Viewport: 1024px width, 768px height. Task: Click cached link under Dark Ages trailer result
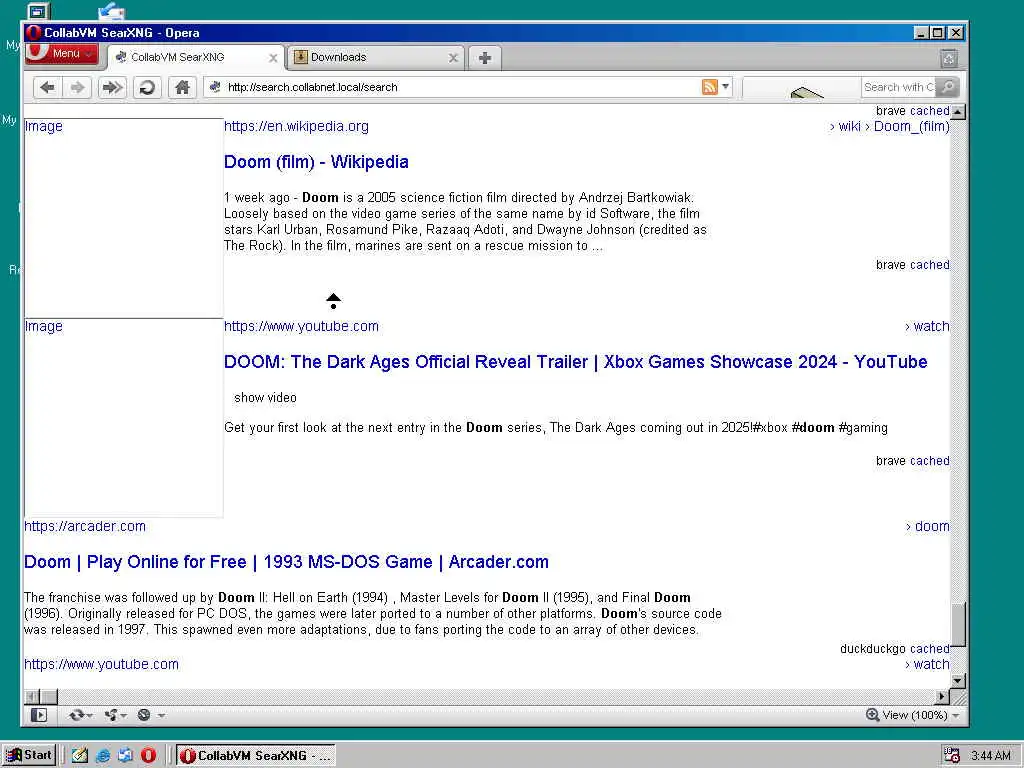pos(929,460)
